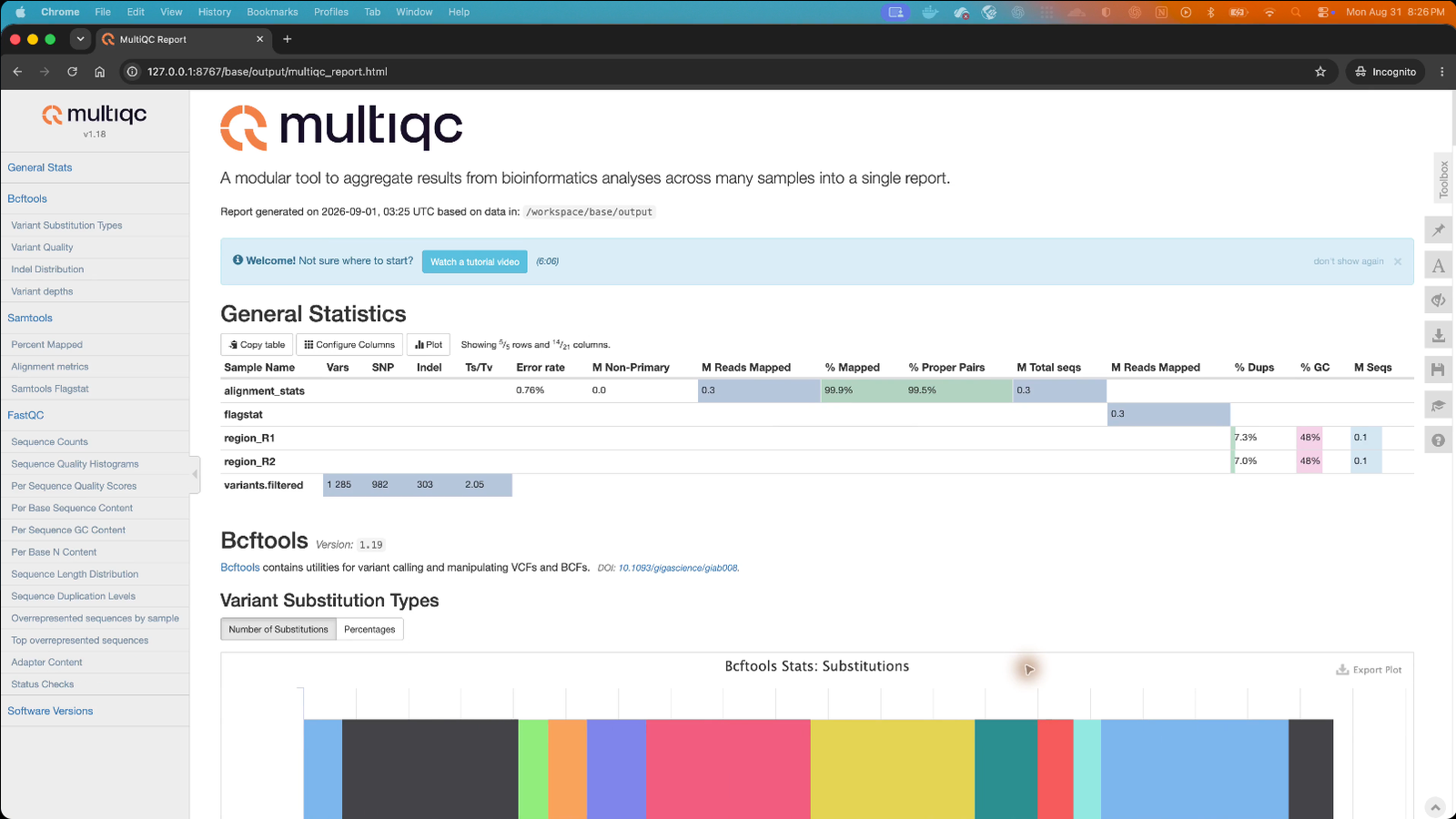1456x819 pixels.
Task: Open the About graduation cap icon
Action: click(x=1439, y=405)
